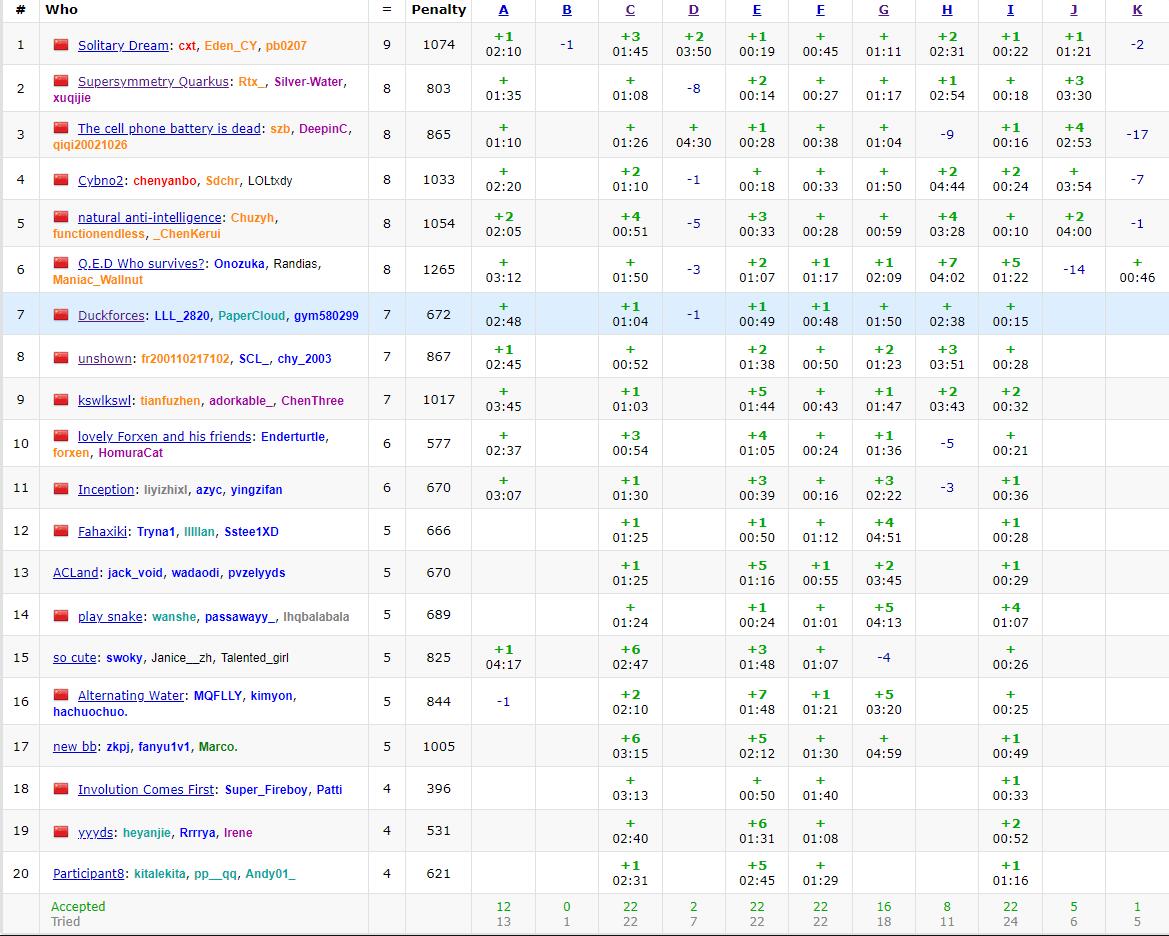View profile of user PaperCloud
The width and height of the screenshot is (1169, 936).
click(251, 316)
